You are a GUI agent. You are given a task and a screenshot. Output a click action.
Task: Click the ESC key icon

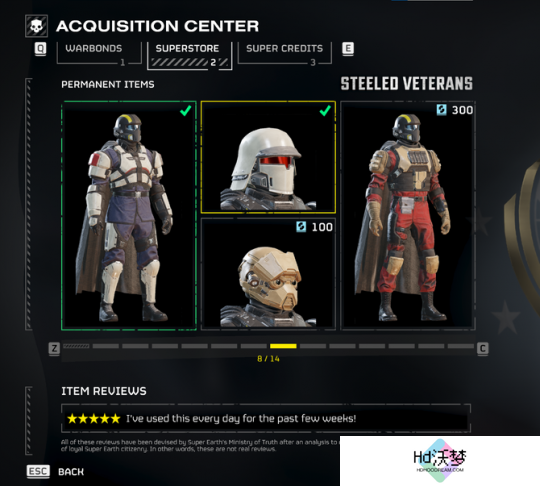(38, 471)
